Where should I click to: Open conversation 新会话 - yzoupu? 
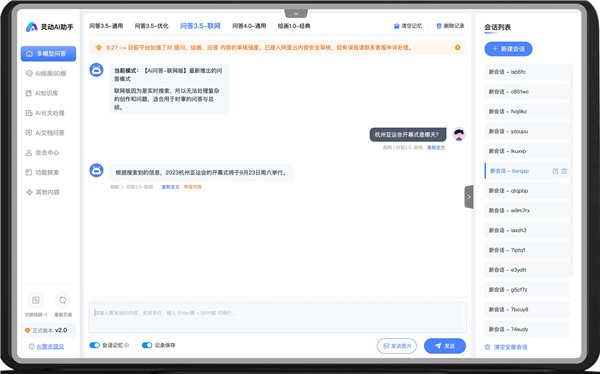(527, 131)
